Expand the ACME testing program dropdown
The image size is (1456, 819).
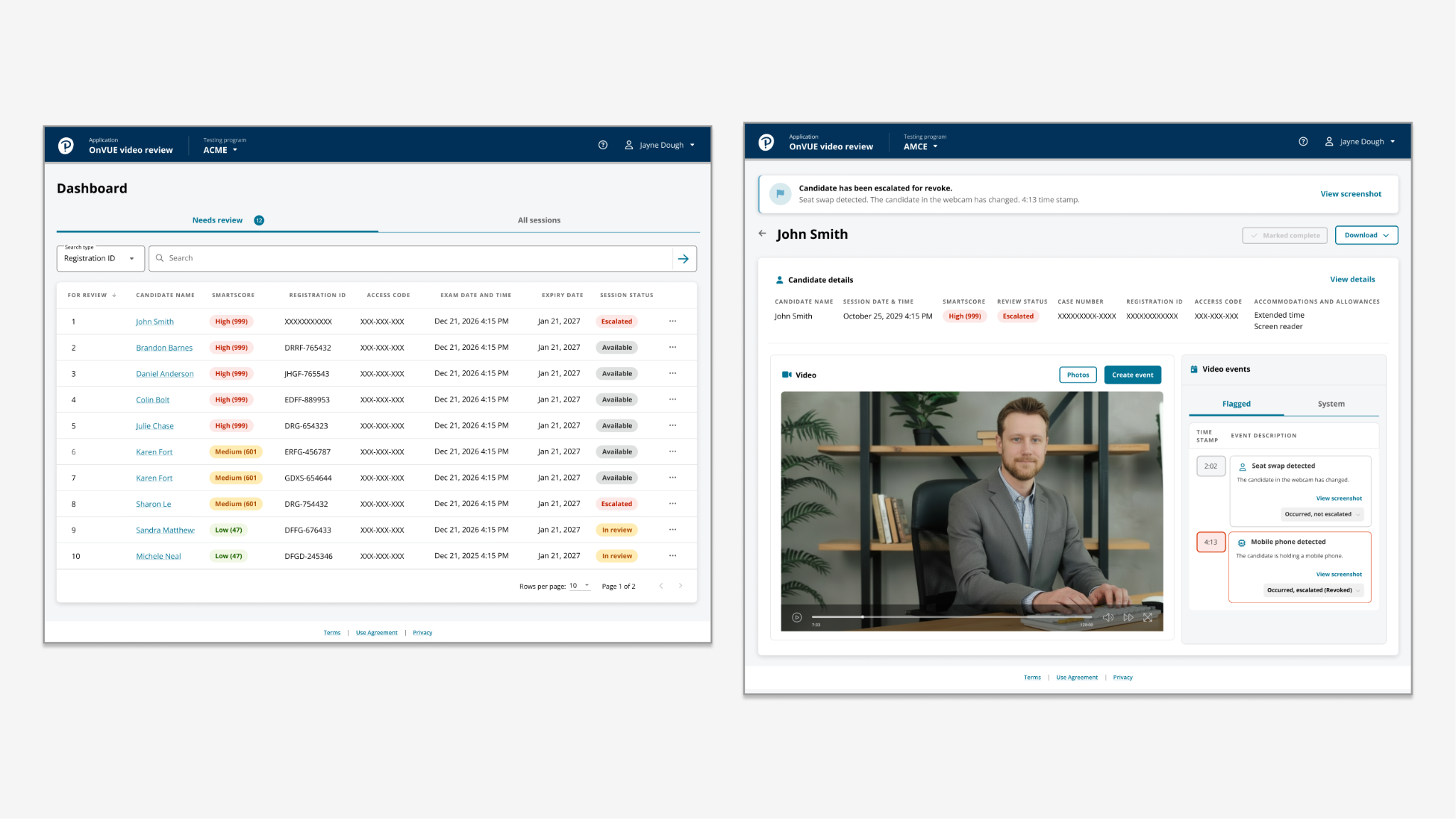[x=220, y=150]
